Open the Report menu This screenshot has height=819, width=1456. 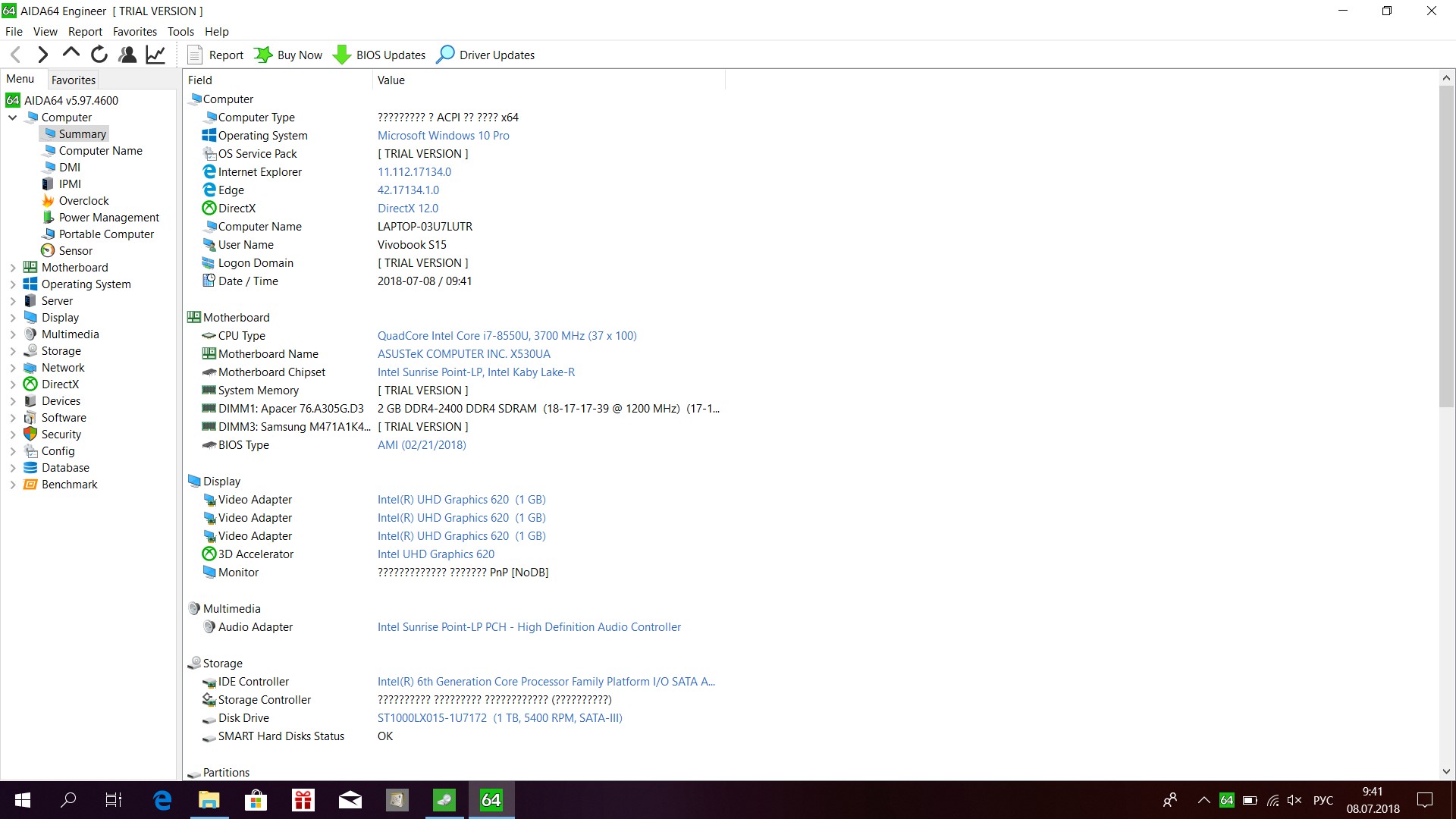tap(85, 31)
